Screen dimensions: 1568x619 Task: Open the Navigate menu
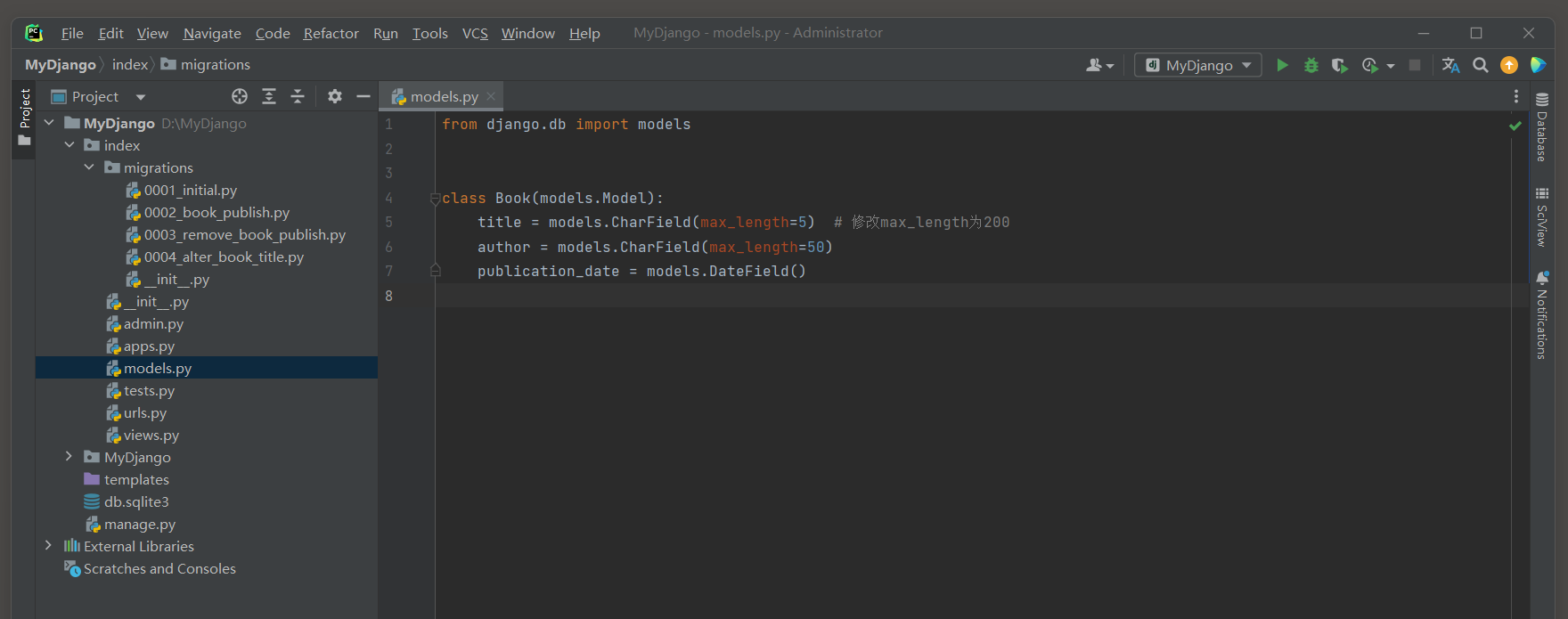[x=212, y=33]
